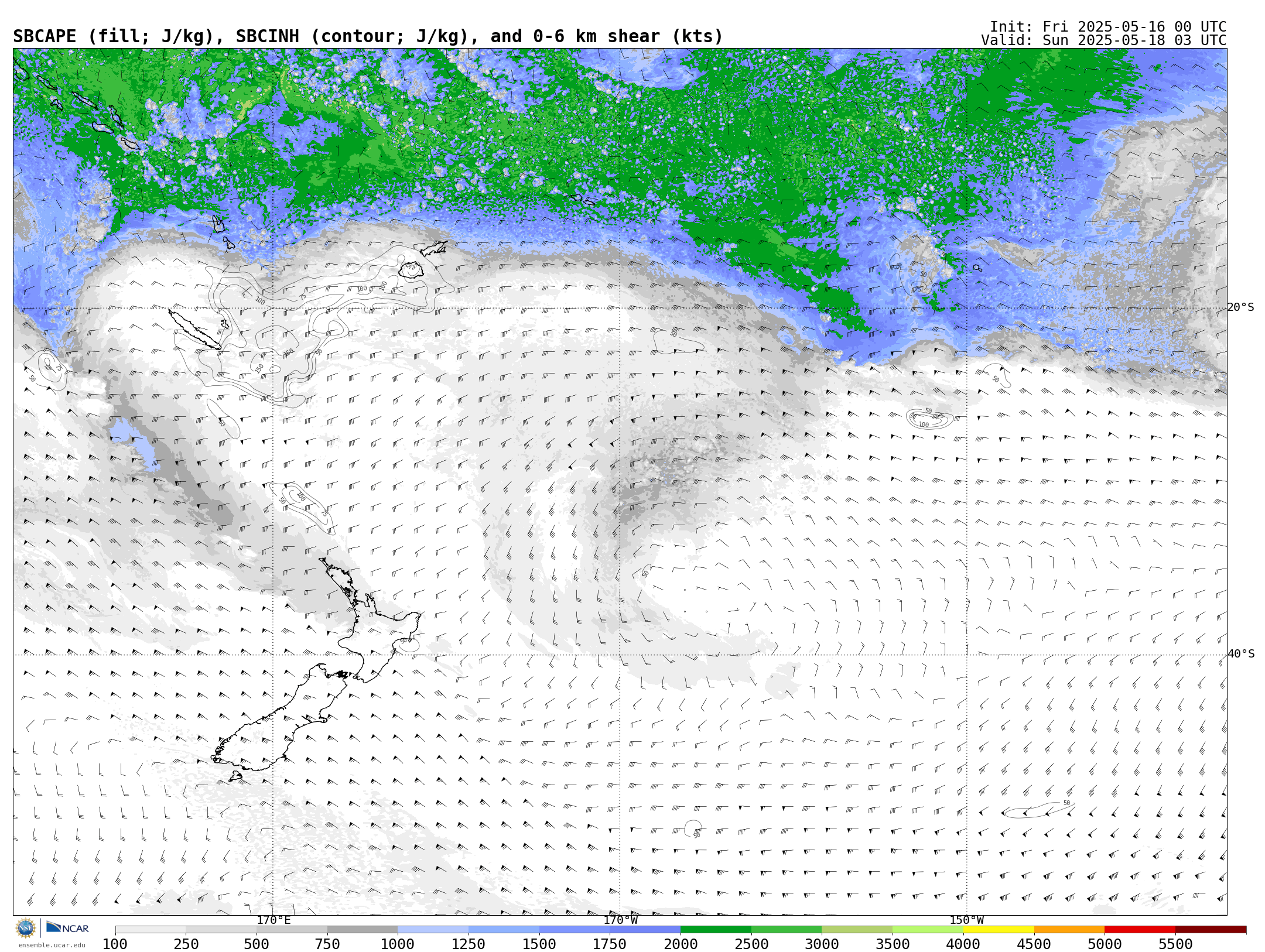Viewport: 1265px width, 952px height.
Task: Click the colorbar label 5500
Action: pos(1175,944)
